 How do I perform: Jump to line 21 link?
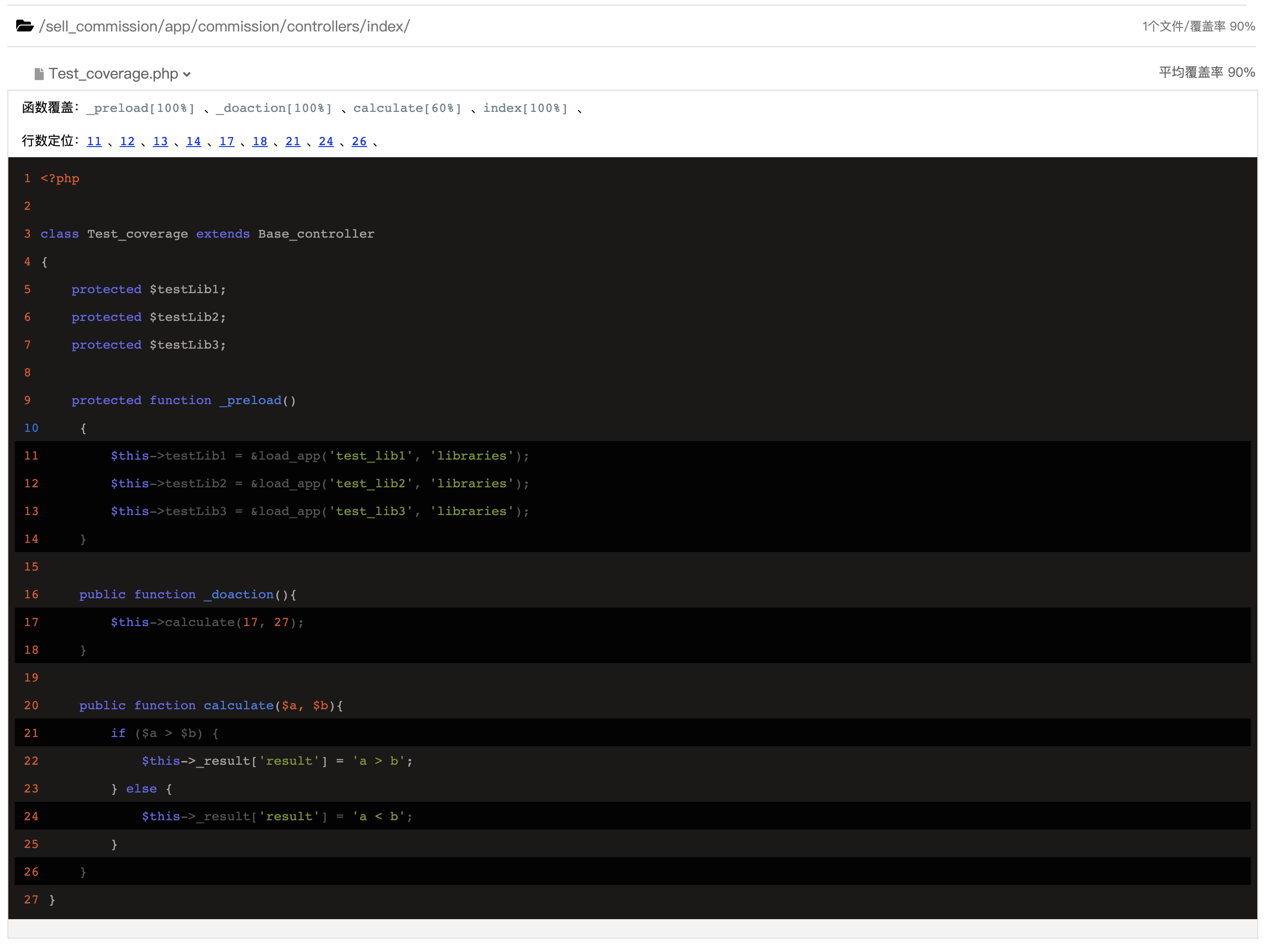pos(293,141)
